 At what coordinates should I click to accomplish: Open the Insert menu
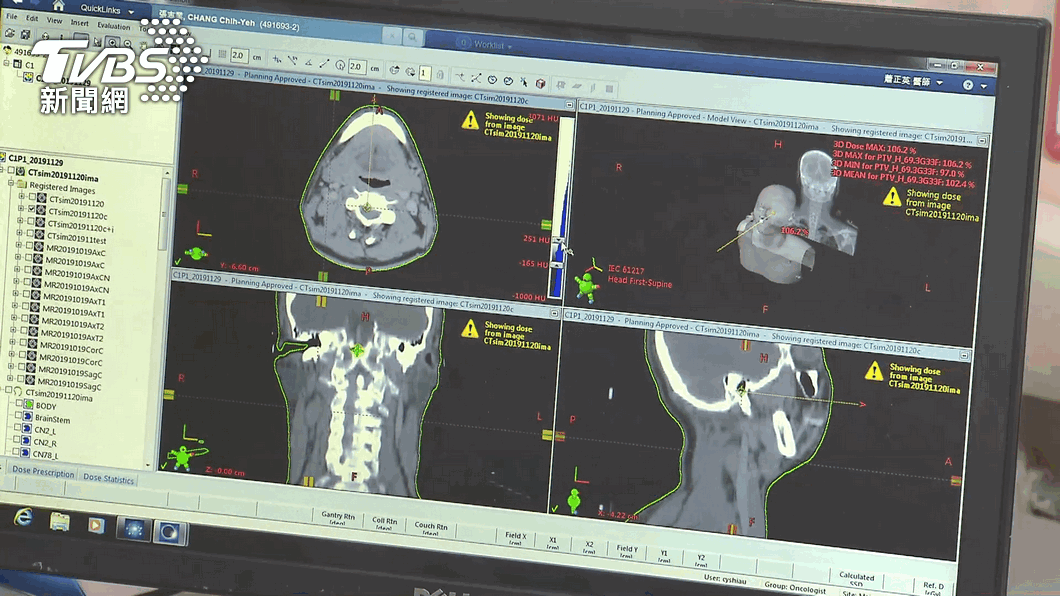click(x=79, y=23)
